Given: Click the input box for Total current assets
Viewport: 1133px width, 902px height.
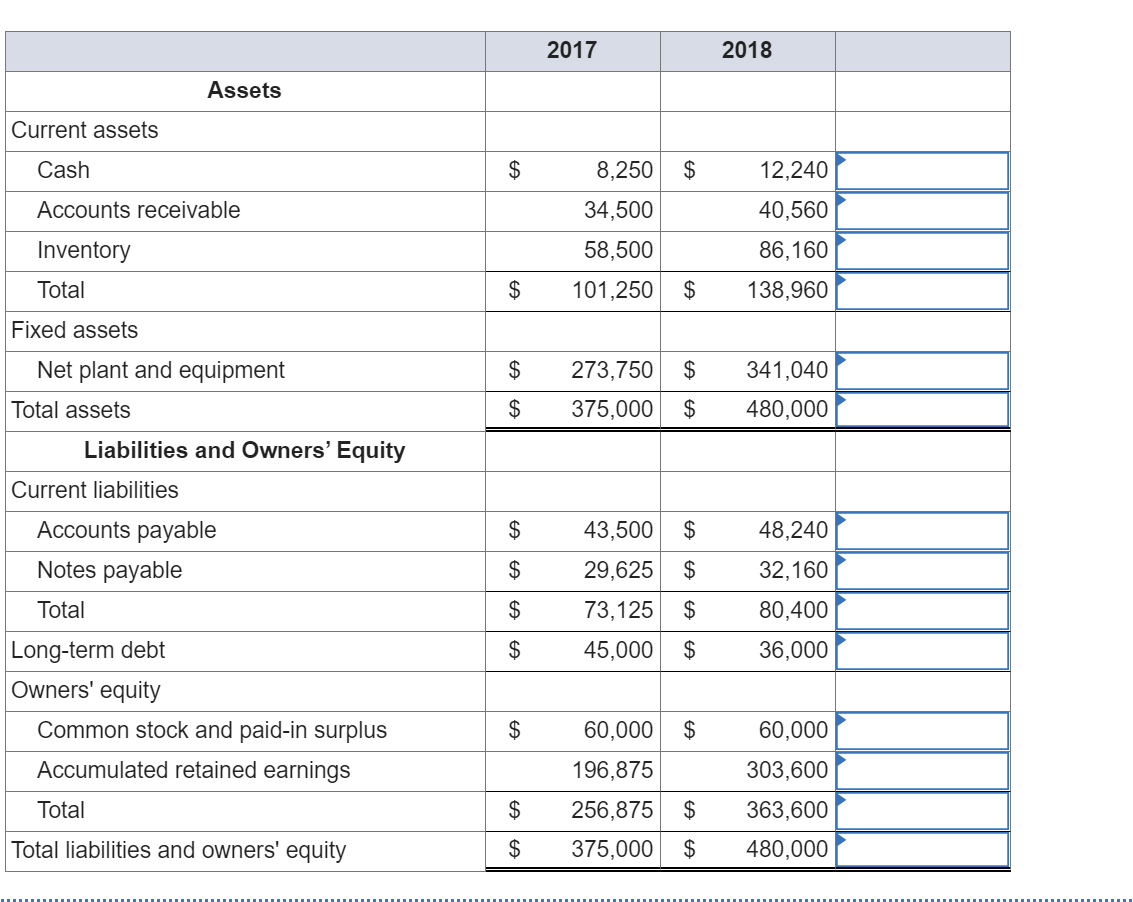Looking at the screenshot, I should coord(922,290).
